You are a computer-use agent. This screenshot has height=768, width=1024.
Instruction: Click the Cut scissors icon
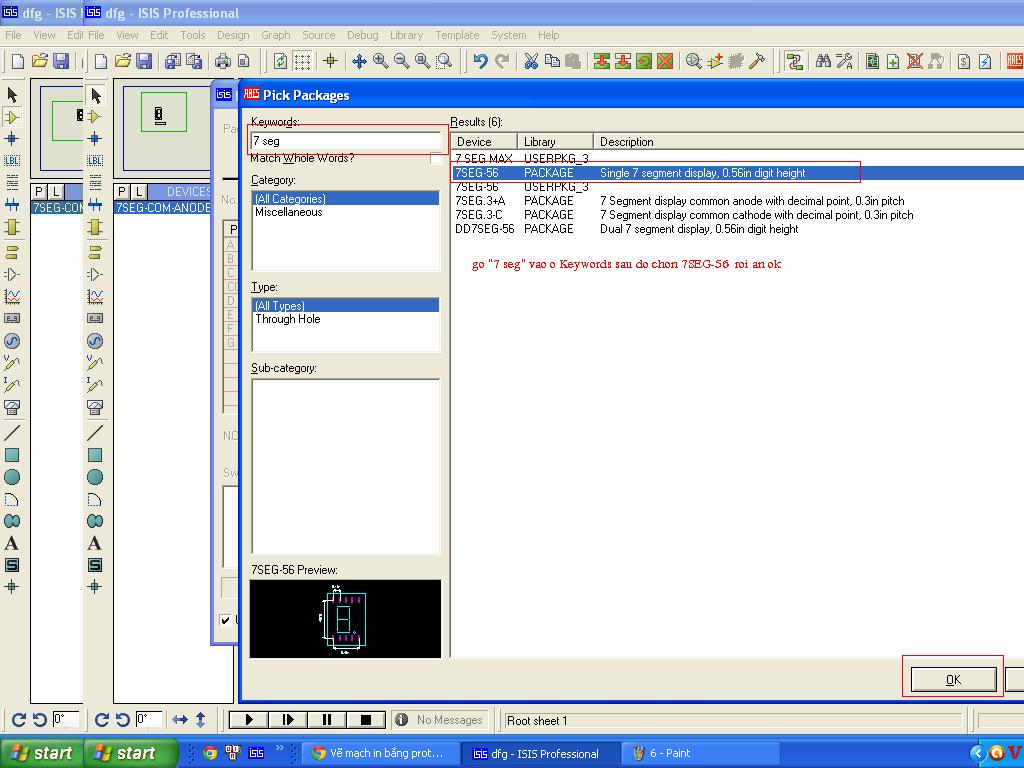pyautogui.click(x=531, y=61)
